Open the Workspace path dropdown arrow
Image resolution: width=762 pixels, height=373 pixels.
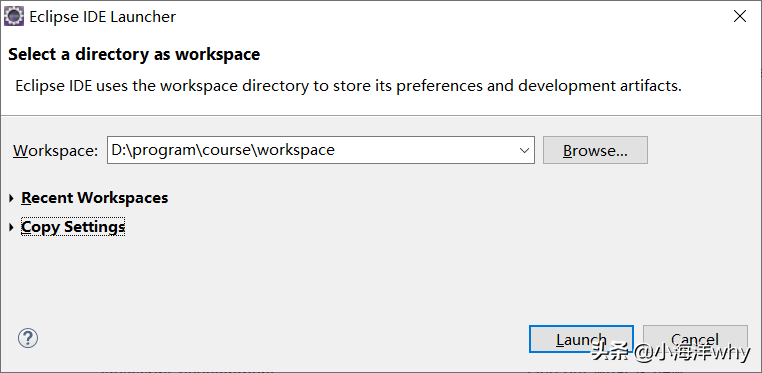524,150
